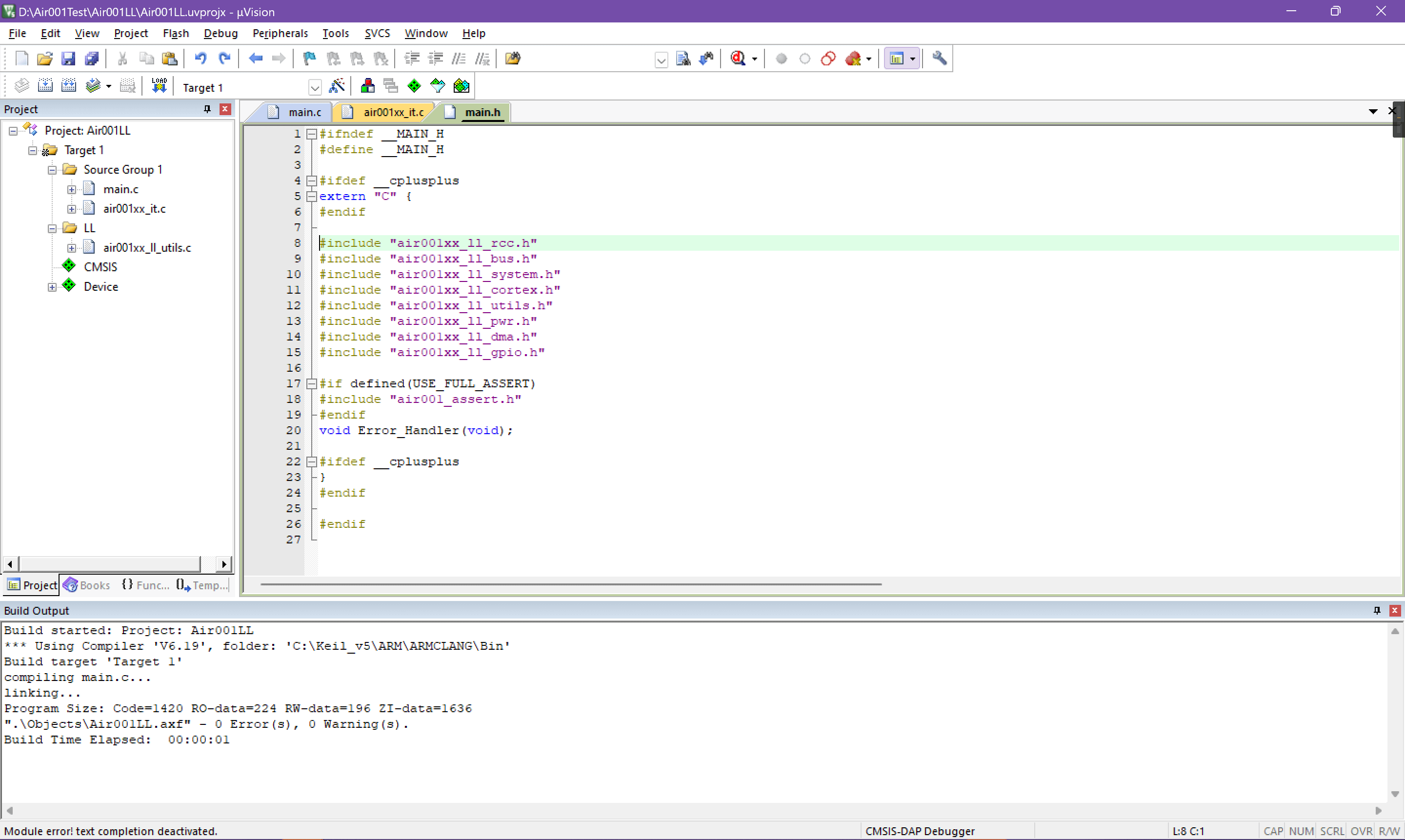This screenshot has height=840, width=1405.
Task: Open the Target 1 dropdown
Action: (x=315, y=87)
